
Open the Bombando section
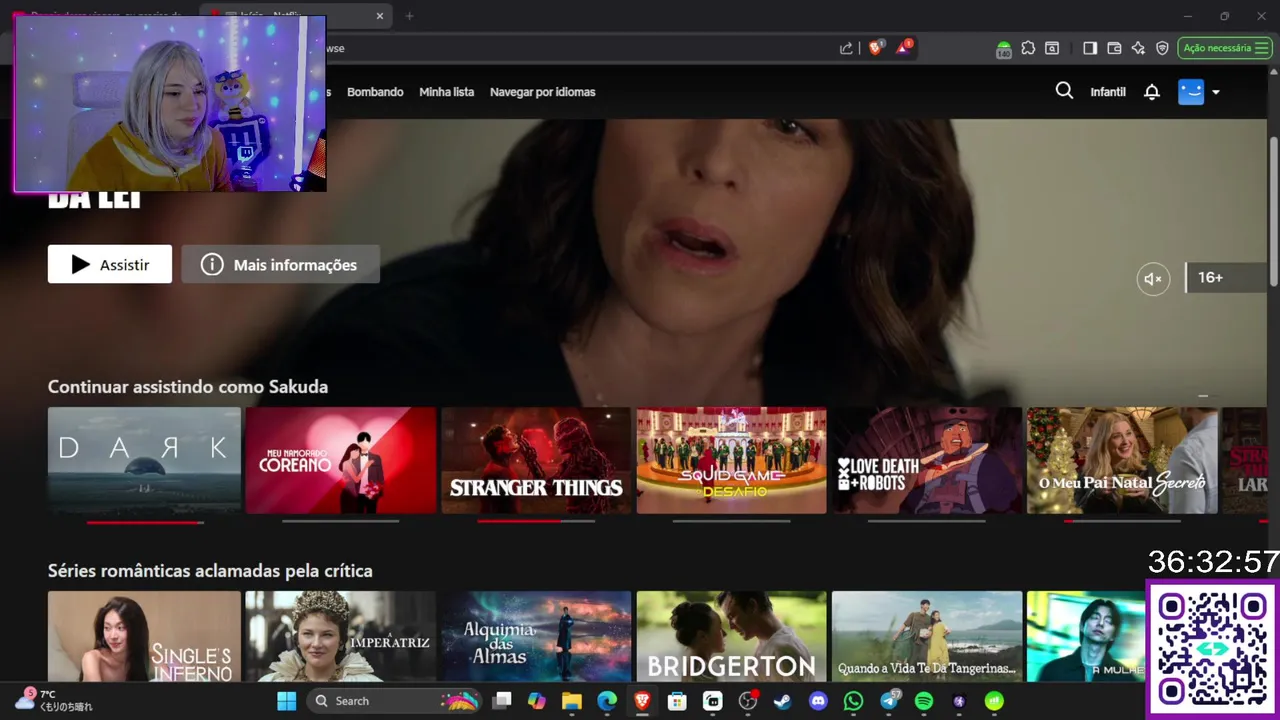pyautogui.click(x=375, y=92)
